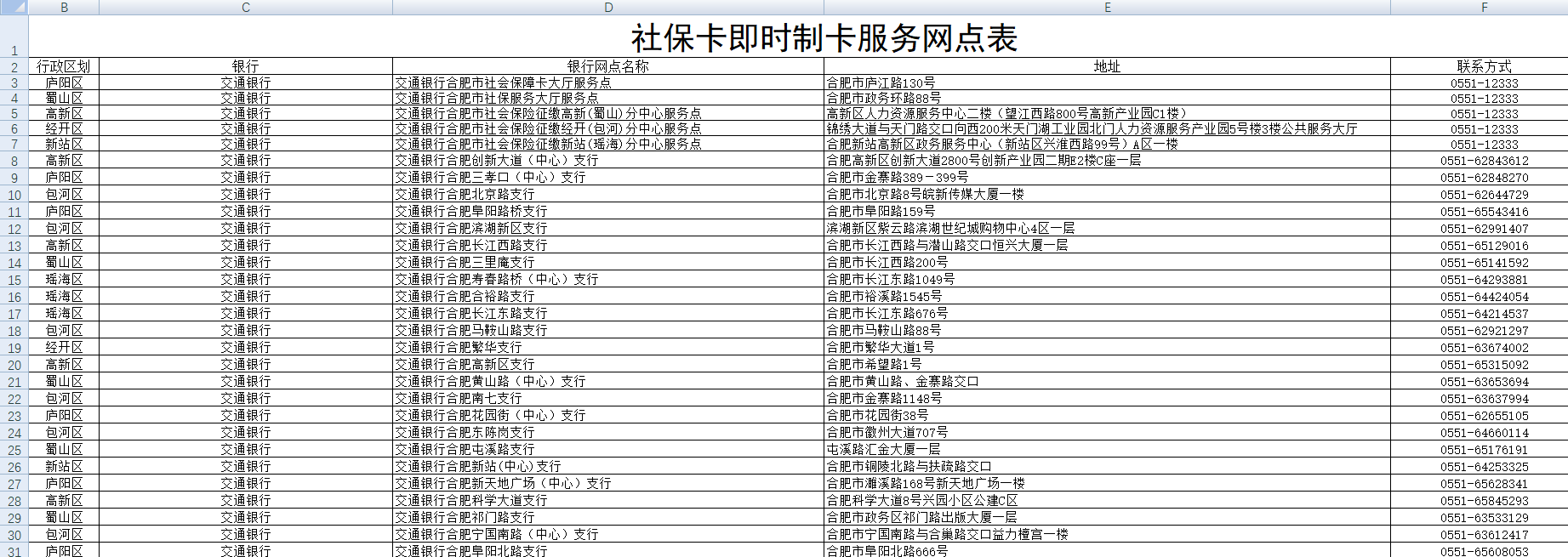Select the 新站(瑶海)分中心服务点 branch cell
The width and height of the screenshot is (1568, 557).
click(608, 144)
